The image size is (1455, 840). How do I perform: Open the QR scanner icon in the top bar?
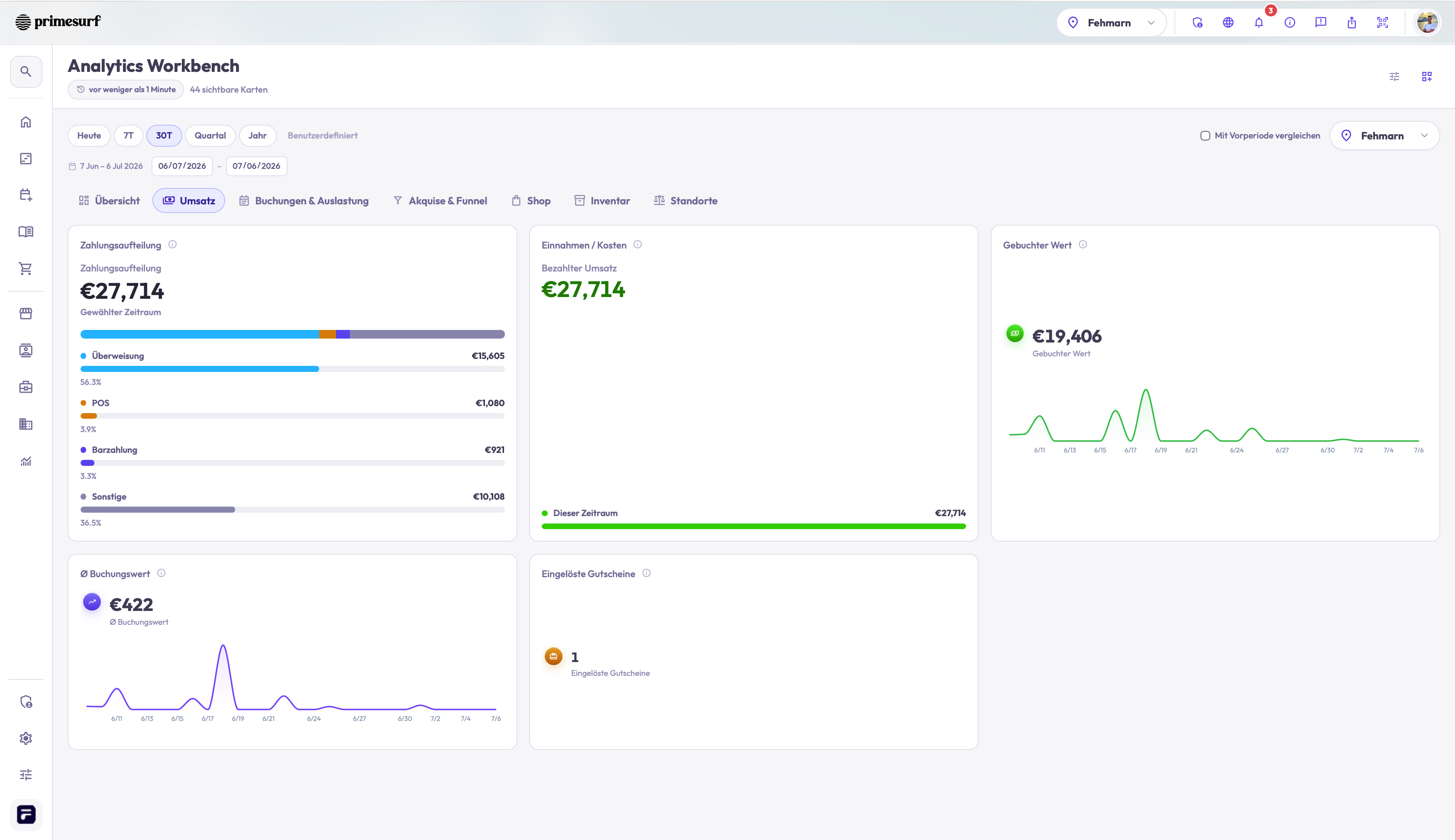coord(1382,23)
